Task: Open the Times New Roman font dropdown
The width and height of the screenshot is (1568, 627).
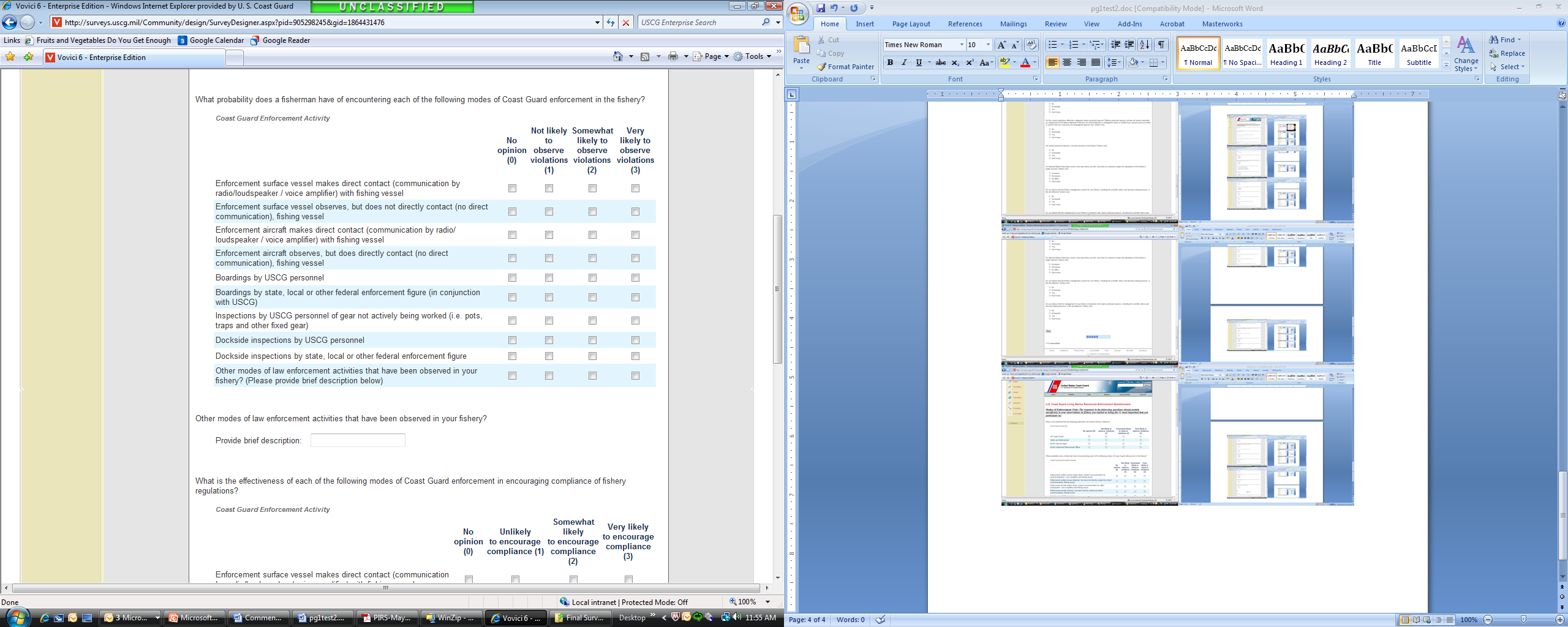Action: click(x=961, y=45)
